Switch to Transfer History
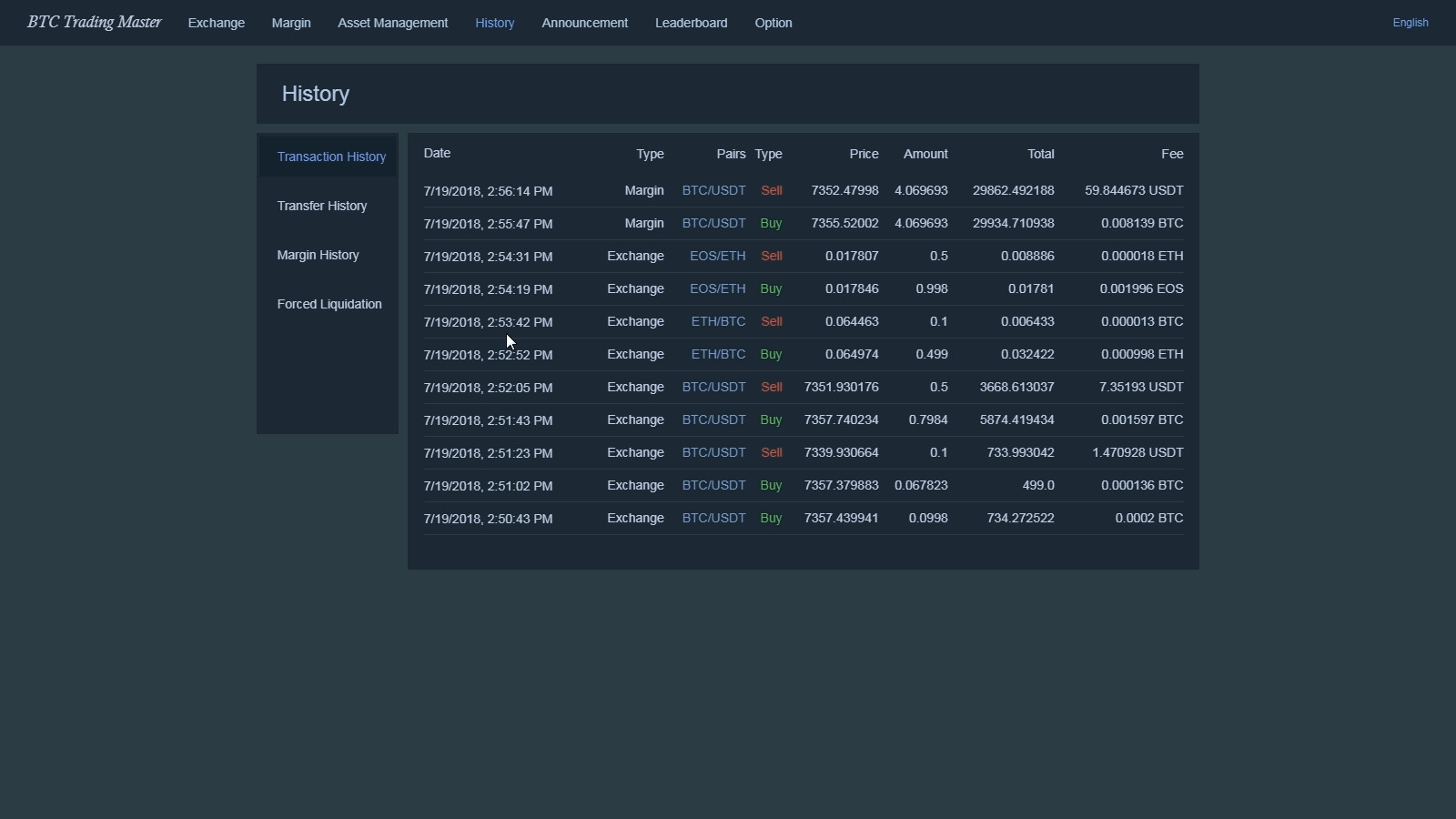 click(x=322, y=206)
